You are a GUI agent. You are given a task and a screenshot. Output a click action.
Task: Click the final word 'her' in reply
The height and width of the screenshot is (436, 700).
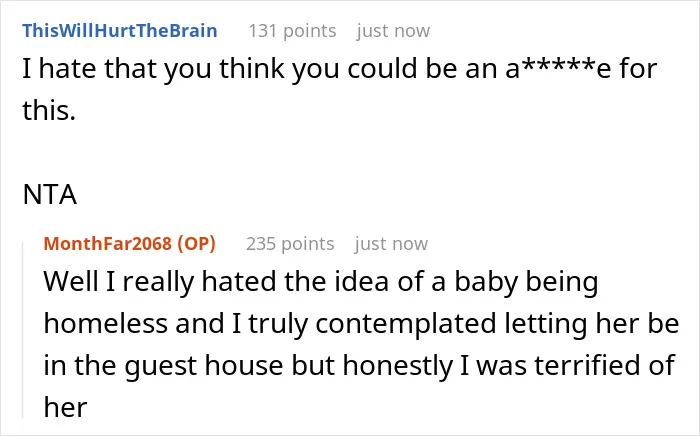(x=65, y=407)
